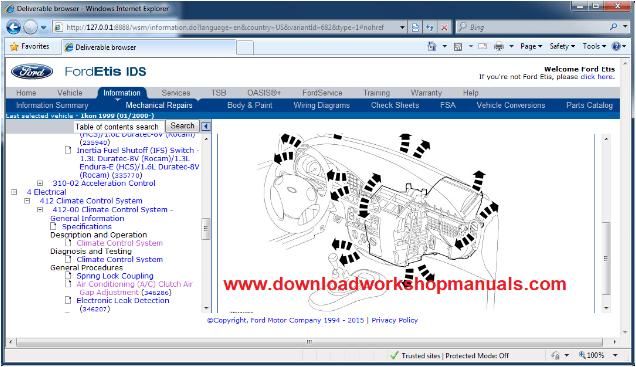This screenshot has height=367, width=636.
Task: Open the Vehicle navigation tab
Action: click(70, 93)
